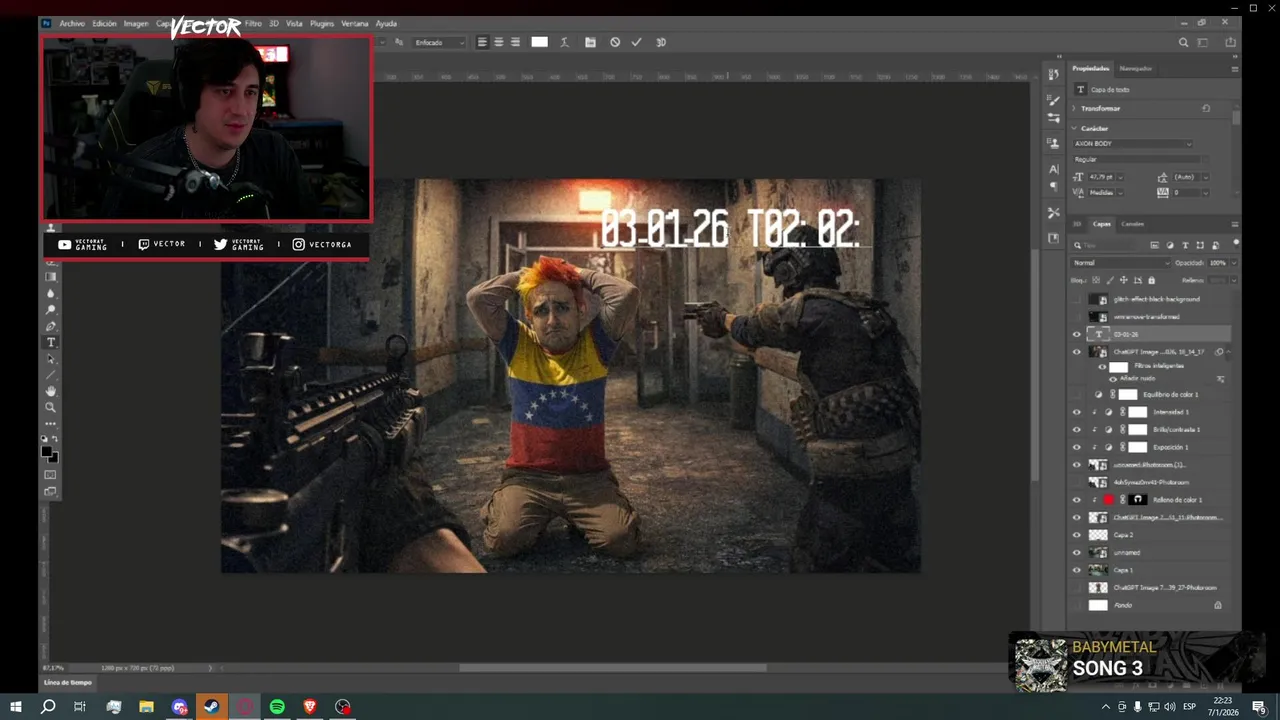Open font size dropdown in Properties

click(x=1120, y=177)
